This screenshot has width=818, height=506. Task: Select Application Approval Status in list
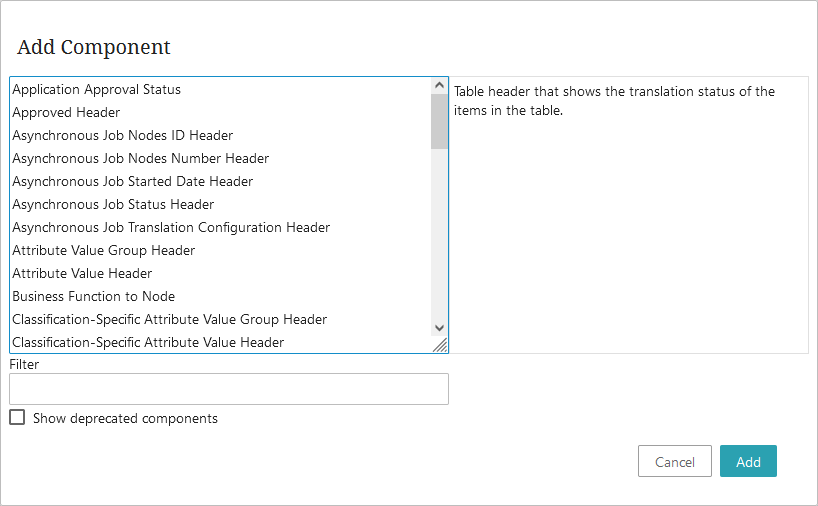(221, 90)
